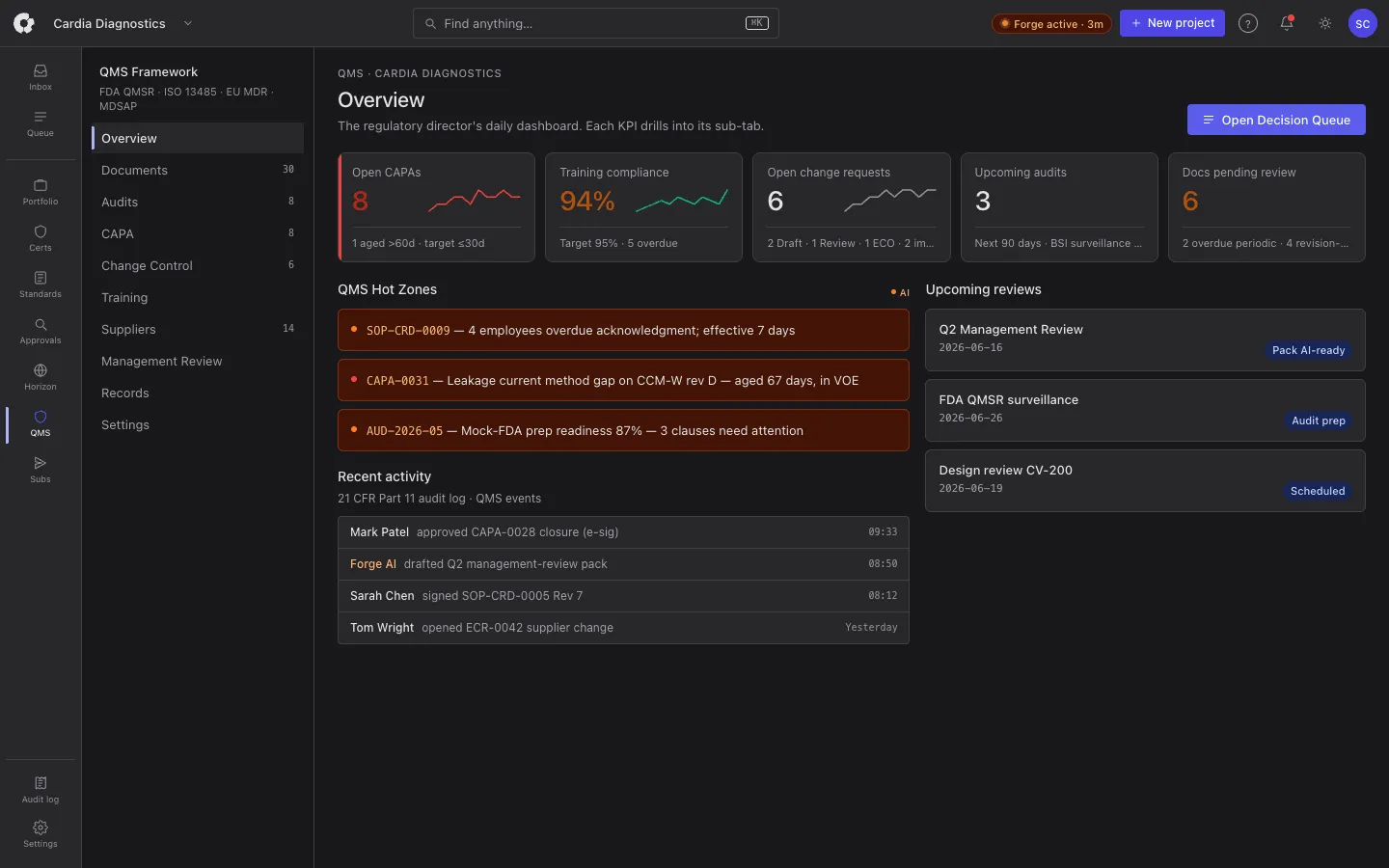Image resolution: width=1389 pixels, height=868 pixels.
Task: Open the help question-mark icon
Action: [1248, 23]
